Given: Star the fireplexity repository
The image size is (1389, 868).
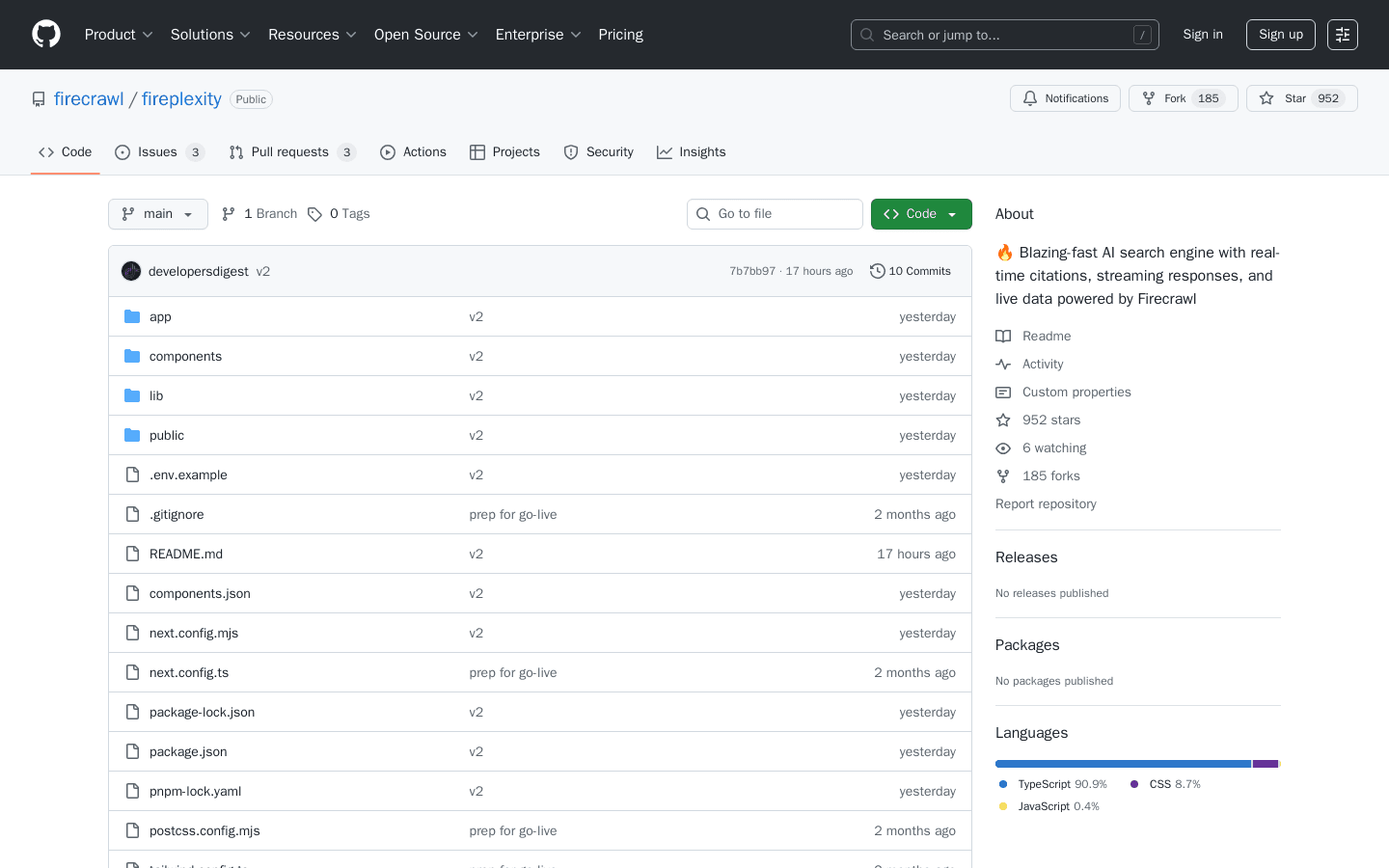Looking at the screenshot, I should 1301,97.
